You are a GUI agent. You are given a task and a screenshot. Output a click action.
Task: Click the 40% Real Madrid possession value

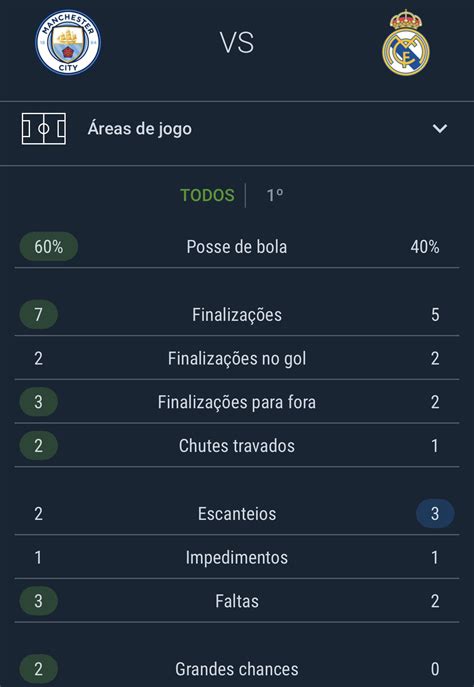[425, 247]
